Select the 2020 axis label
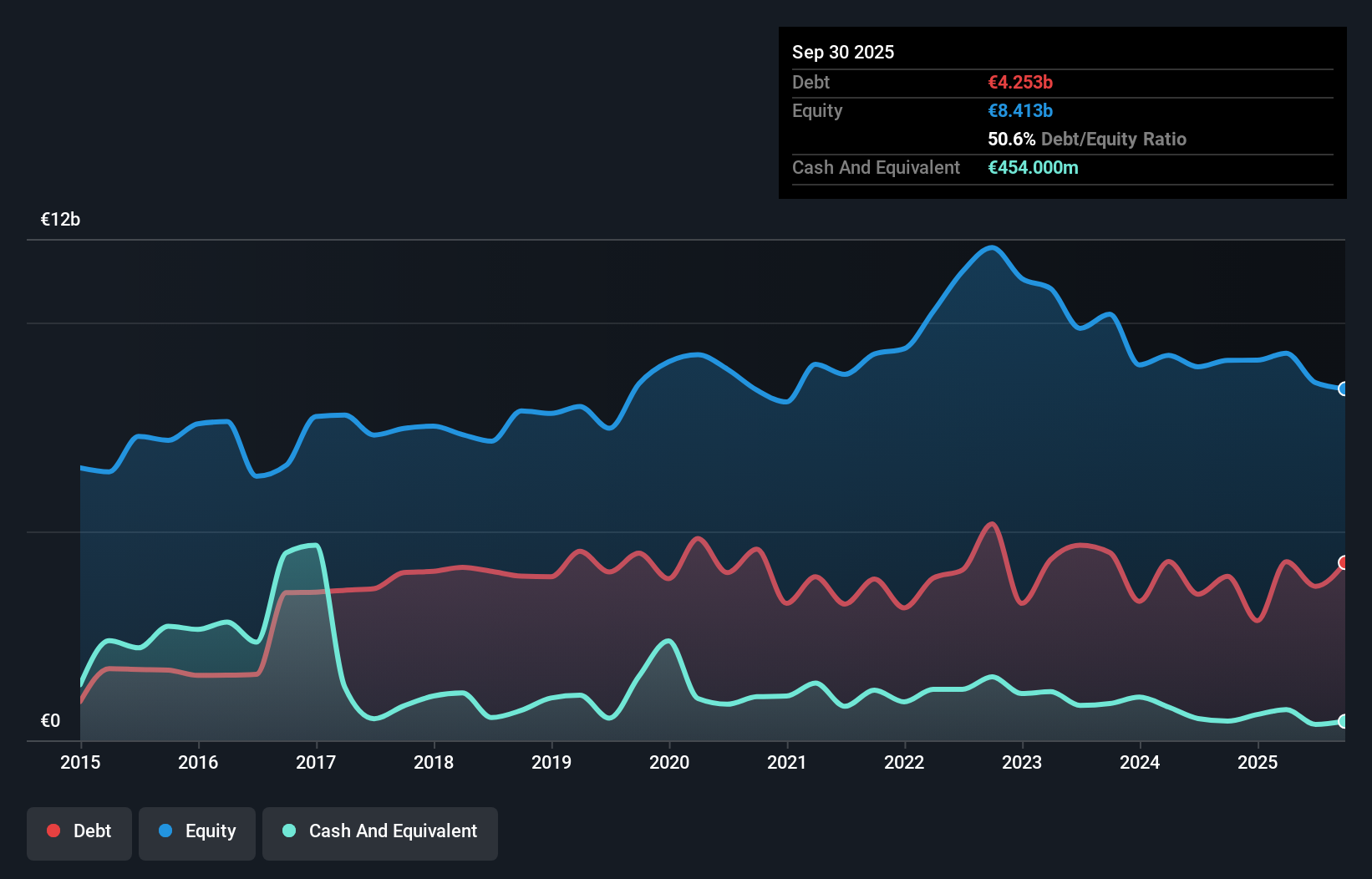The height and width of the screenshot is (879, 1372). click(x=669, y=763)
